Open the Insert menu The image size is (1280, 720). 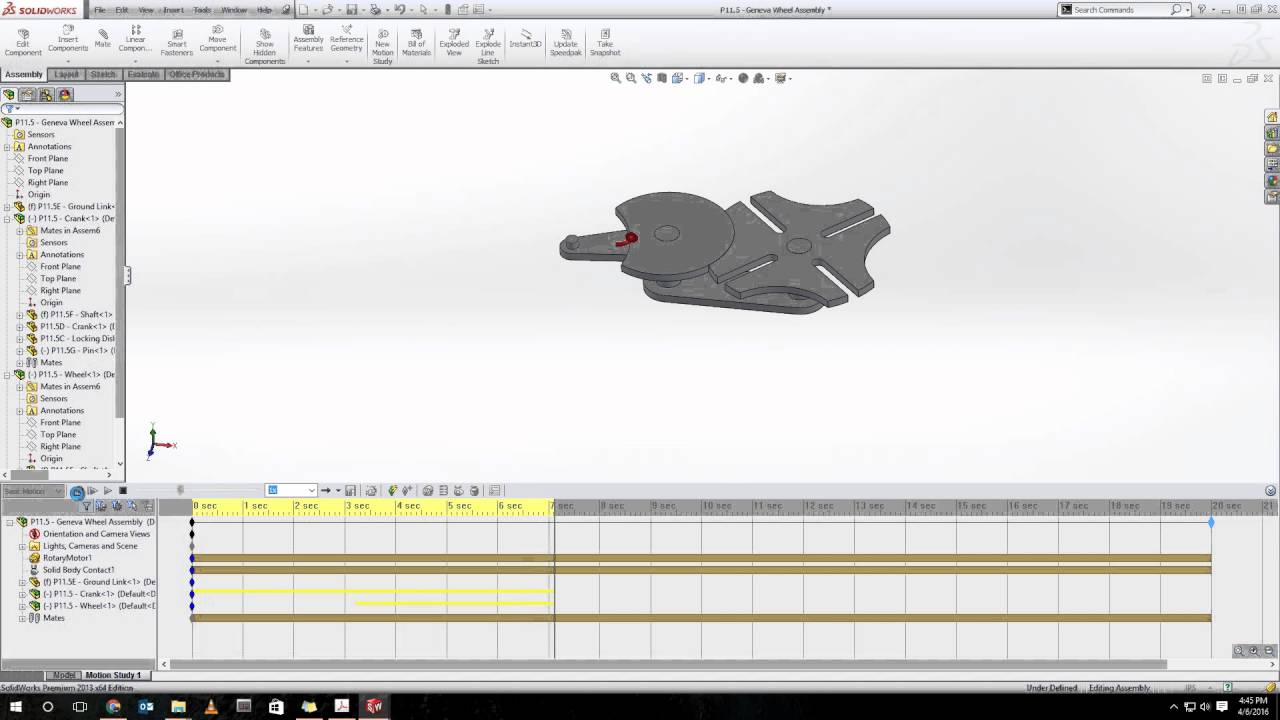point(173,10)
